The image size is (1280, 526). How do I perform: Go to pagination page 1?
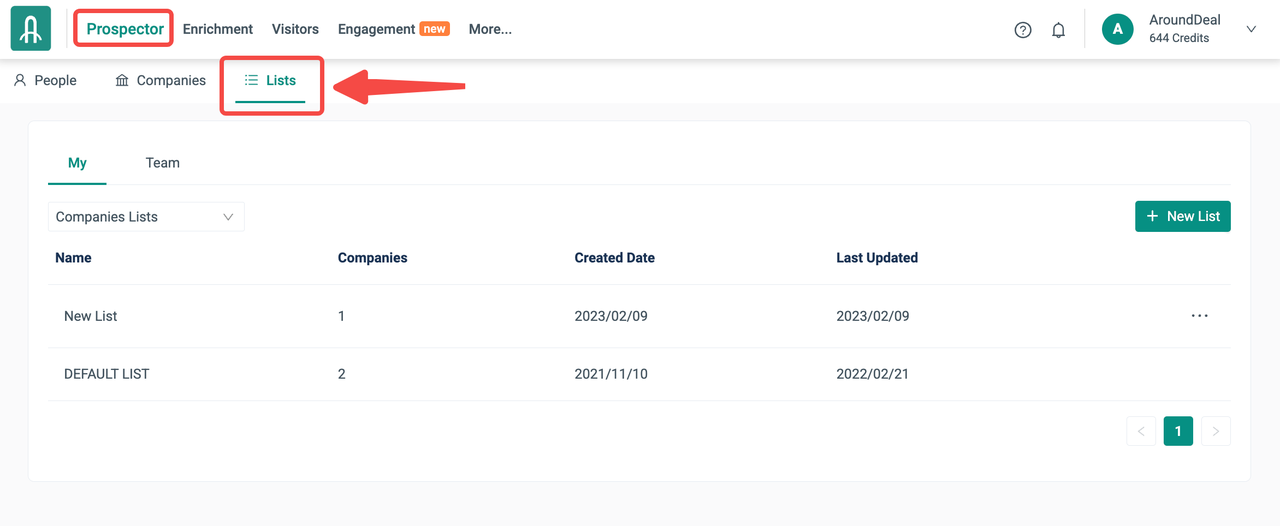1178,431
